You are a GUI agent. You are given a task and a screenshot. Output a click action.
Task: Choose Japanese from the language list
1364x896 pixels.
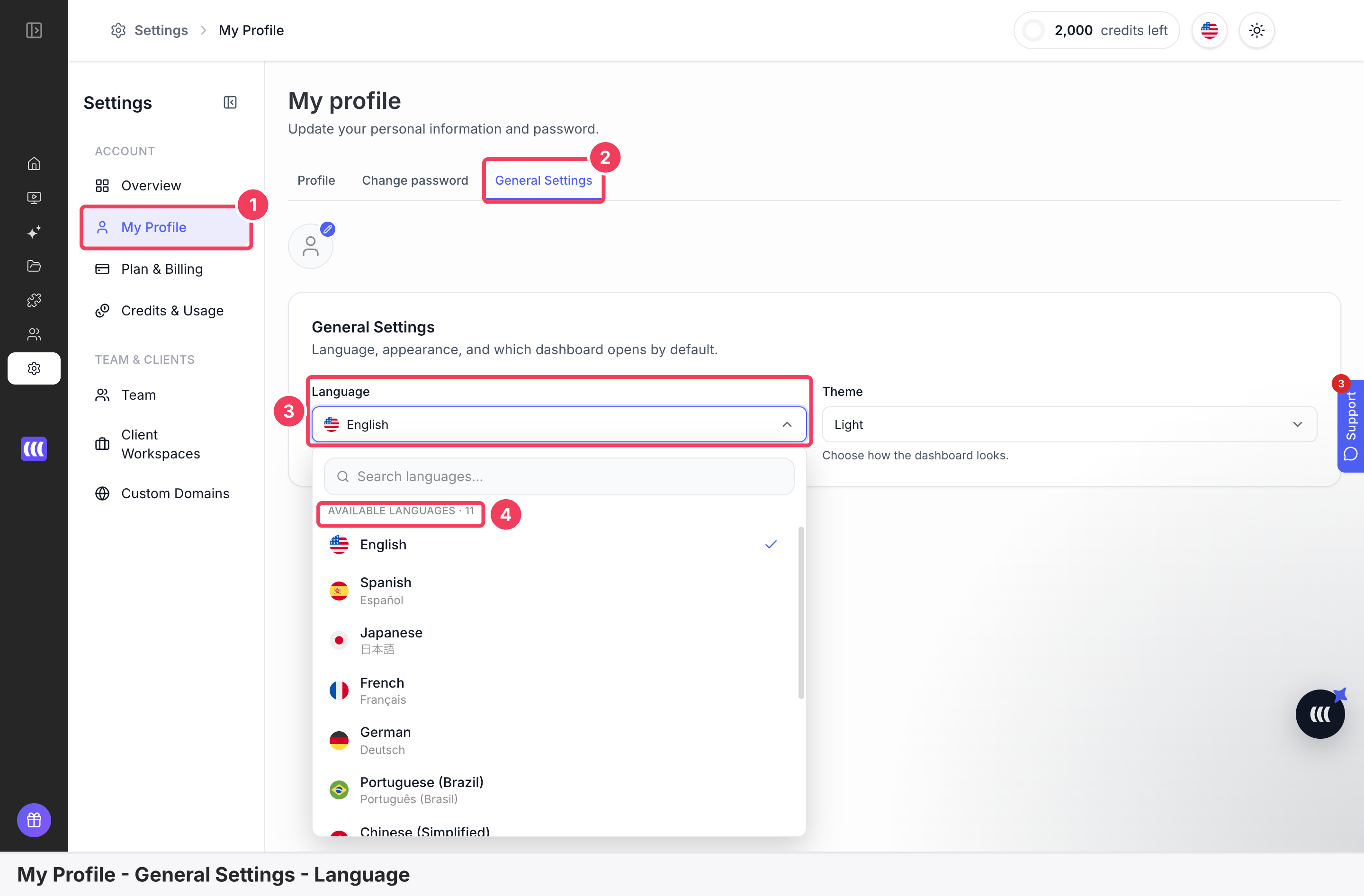(554, 640)
